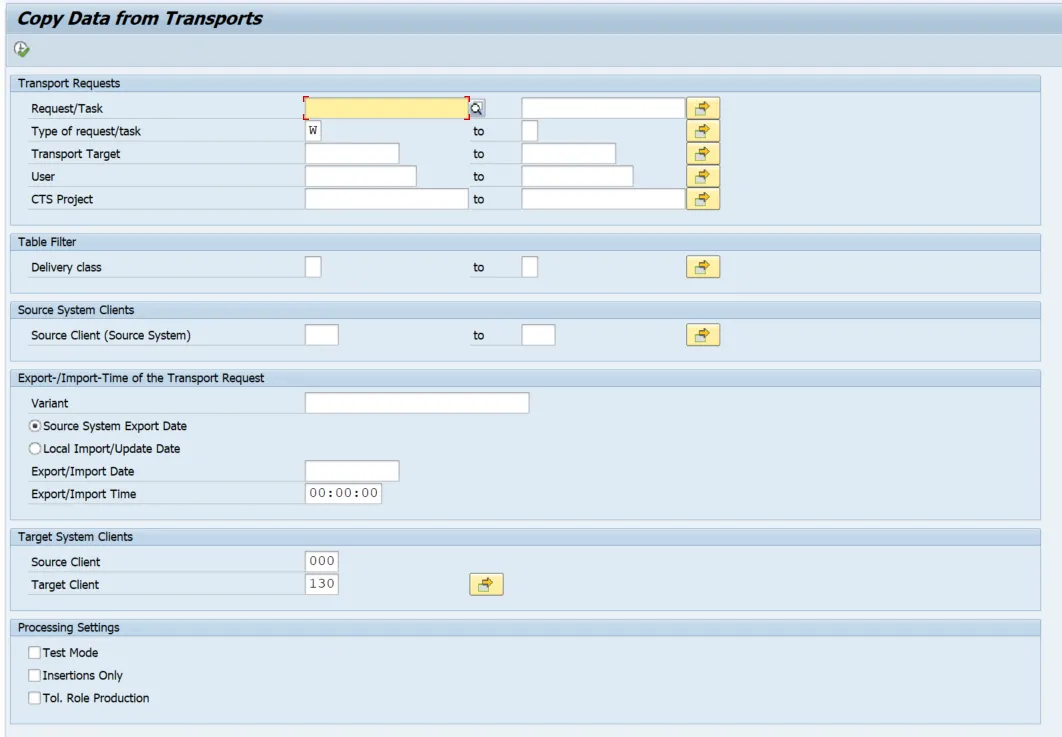1062x737 pixels.
Task: Click the Execute clock icon in toolbar
Action: tap(22, 49)
